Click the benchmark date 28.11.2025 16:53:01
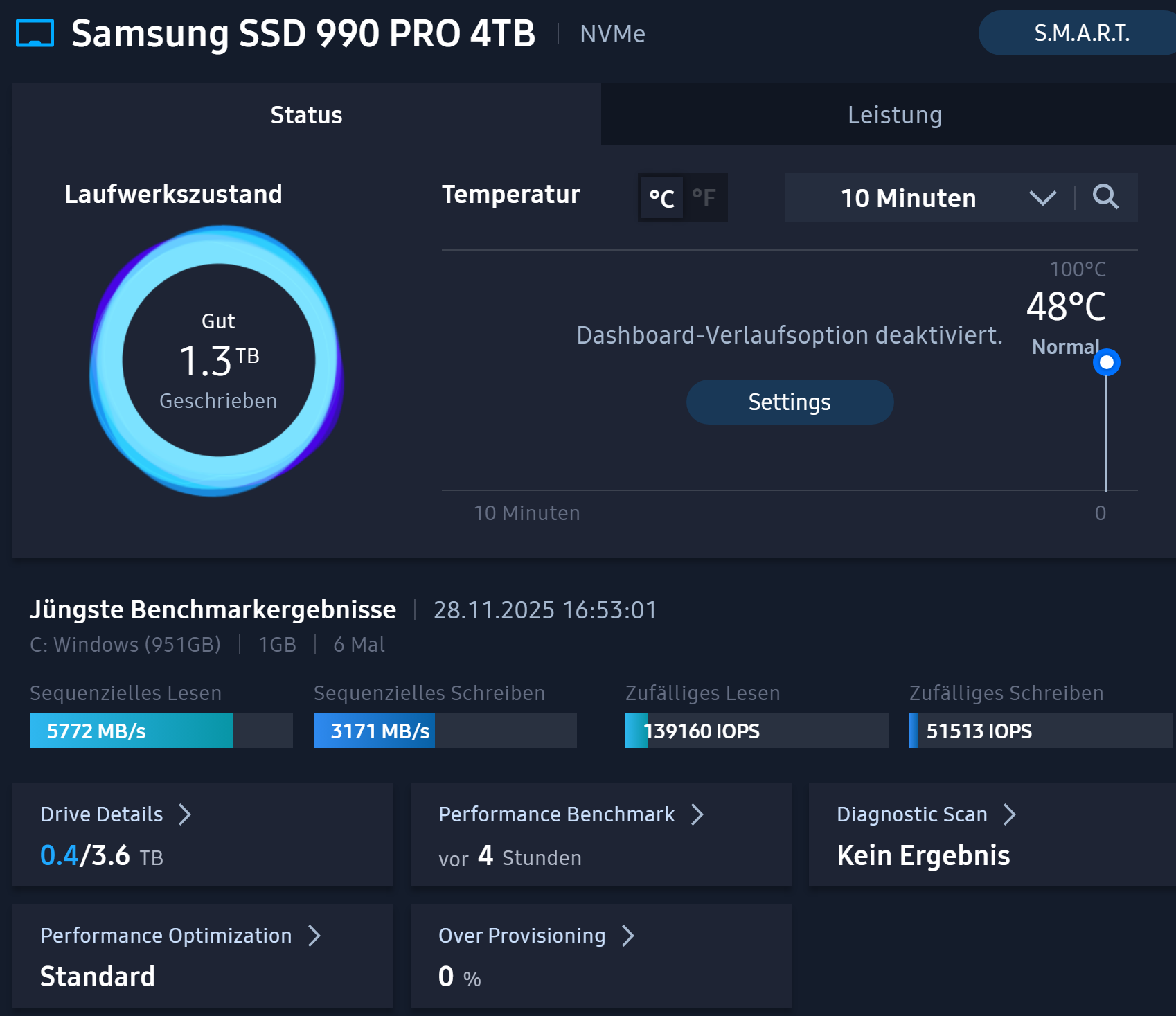 [545, 610]
